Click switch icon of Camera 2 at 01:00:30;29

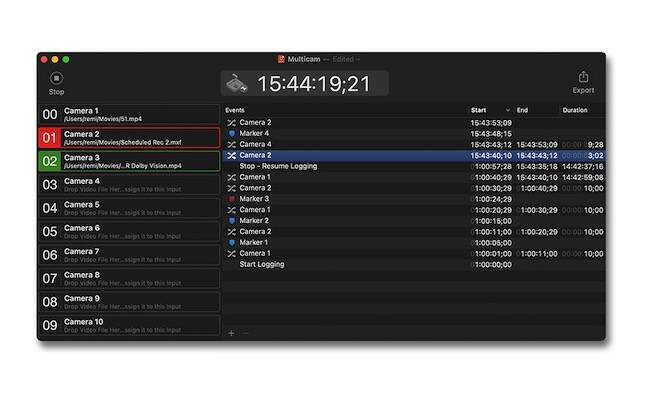[231, 188]
